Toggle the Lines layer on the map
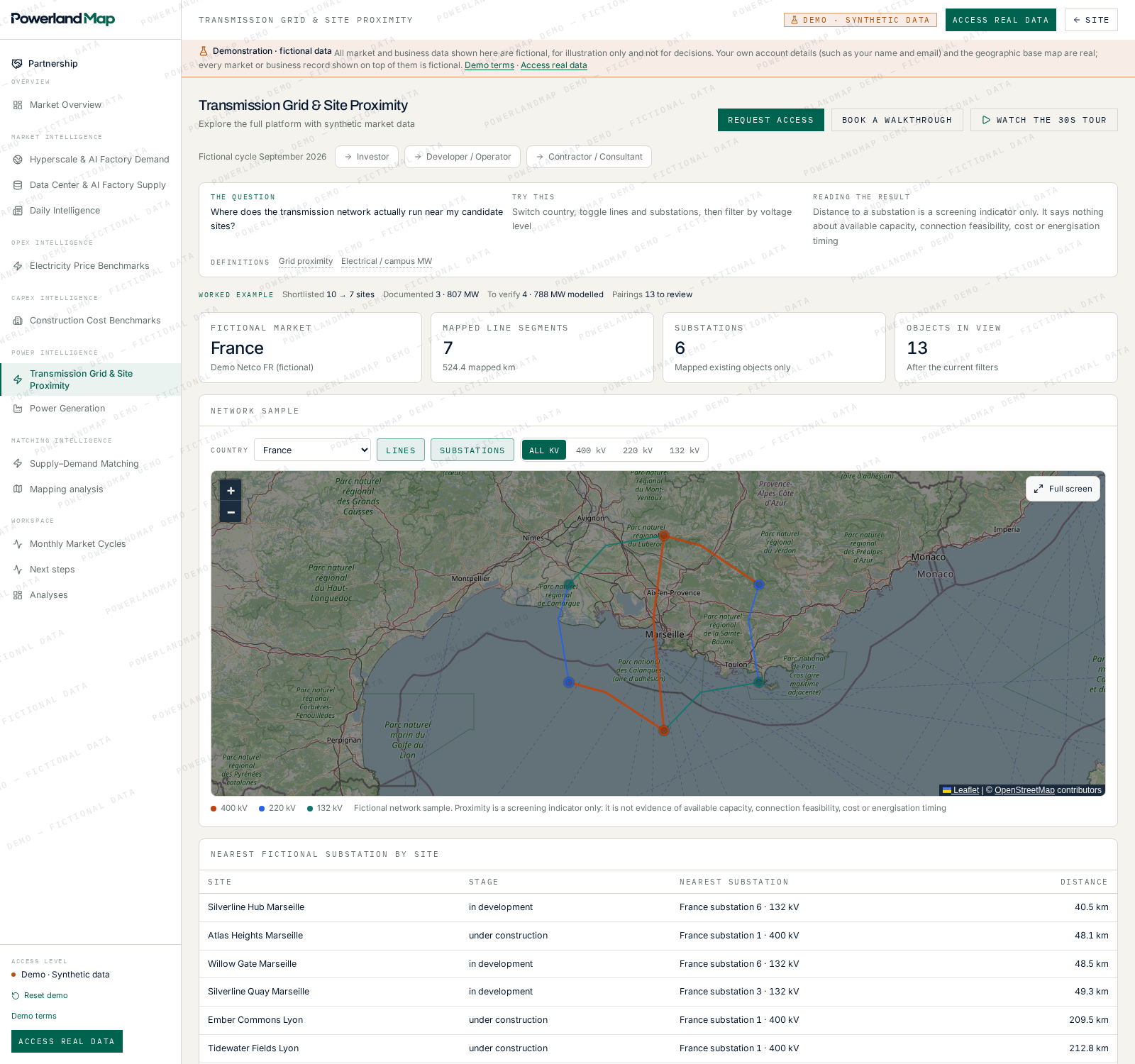The image size is (1135, 1064). (x=401, y=450)
